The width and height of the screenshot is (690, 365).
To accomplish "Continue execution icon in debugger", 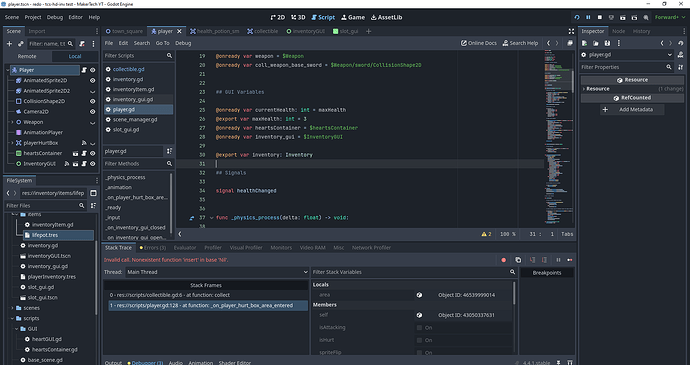I will pyautogui.click(x=570, y=260).
